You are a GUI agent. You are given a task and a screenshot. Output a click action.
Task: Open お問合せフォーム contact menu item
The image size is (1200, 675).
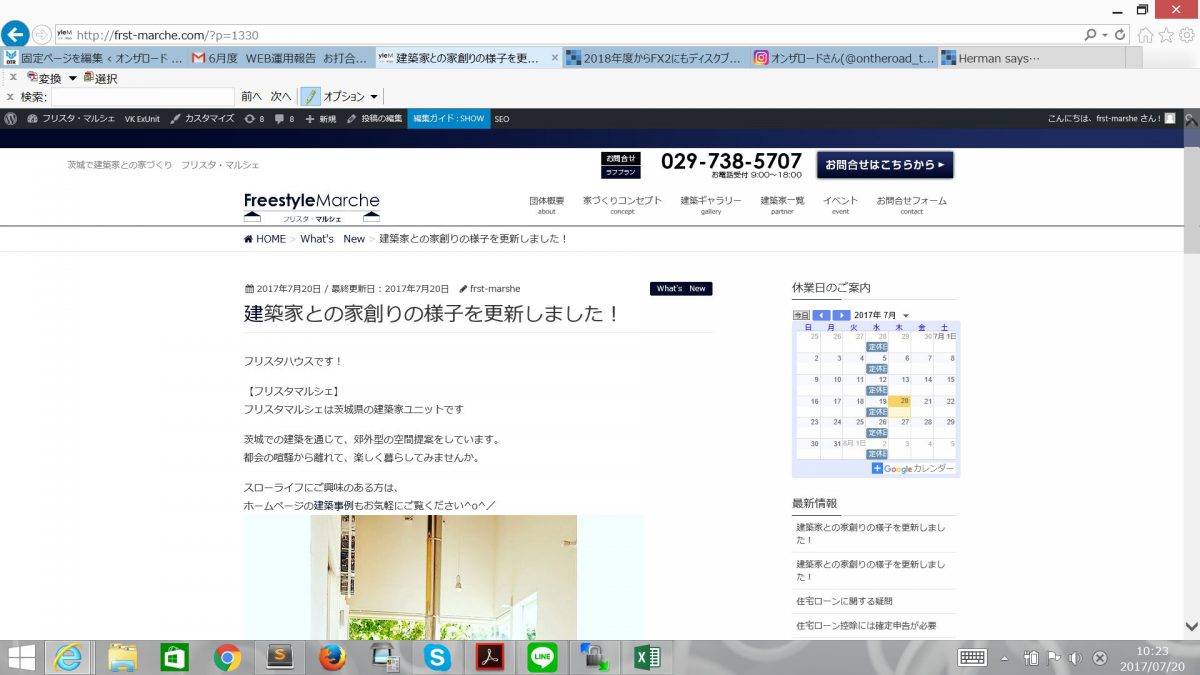(x=911, y=205)
